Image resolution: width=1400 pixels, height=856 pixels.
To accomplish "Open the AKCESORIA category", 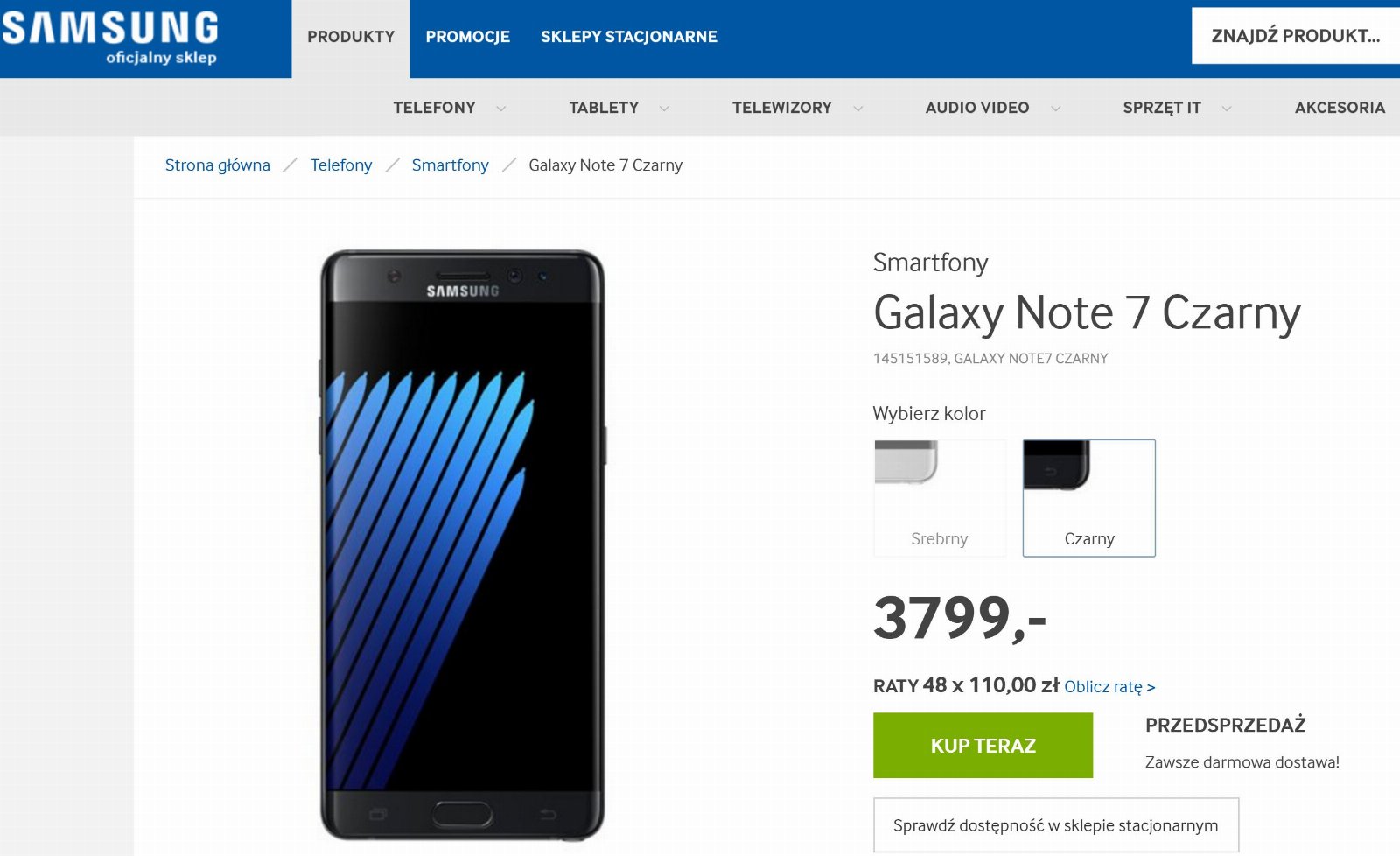I will click(x=1340, y=108).
